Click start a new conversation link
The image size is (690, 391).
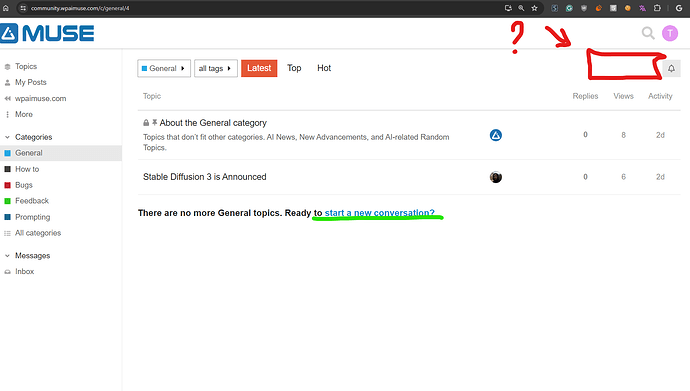[x=379, y=213]
